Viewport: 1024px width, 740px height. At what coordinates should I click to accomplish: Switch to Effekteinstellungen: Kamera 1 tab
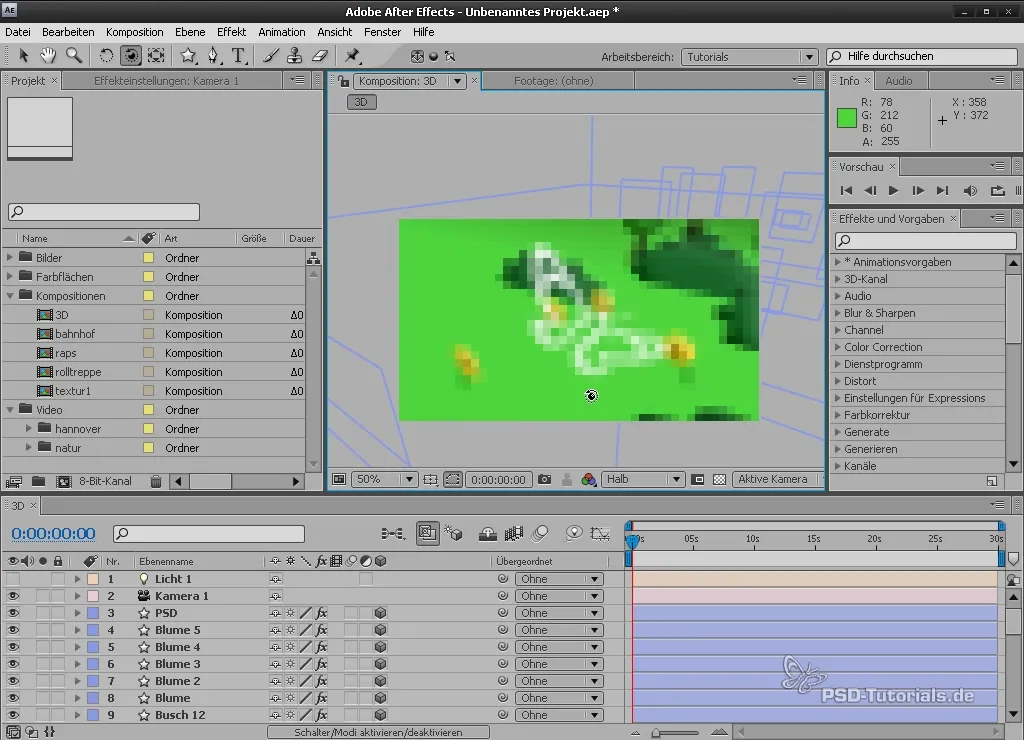[167, 81]
